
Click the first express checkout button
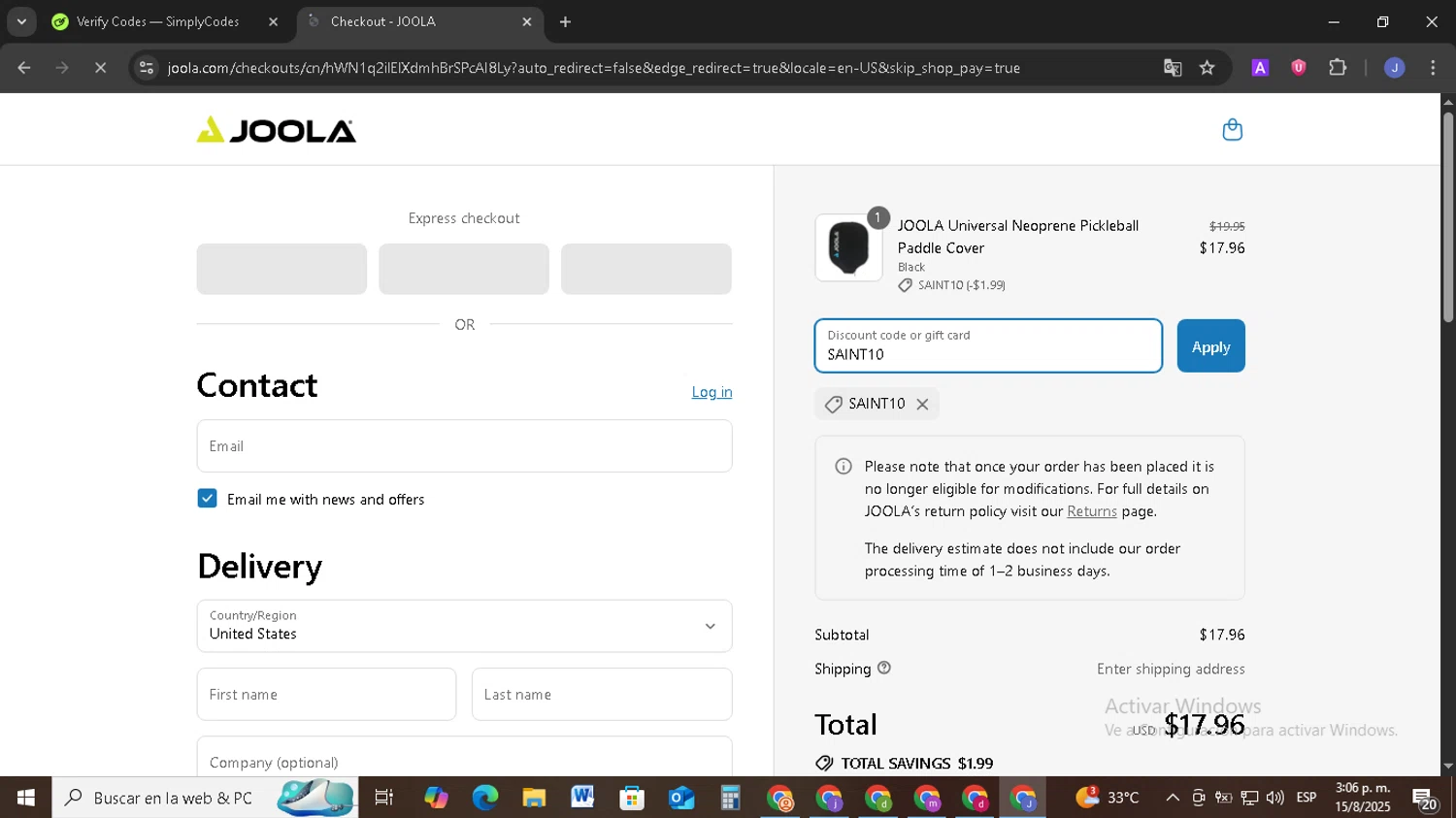[x=281, y=269]
